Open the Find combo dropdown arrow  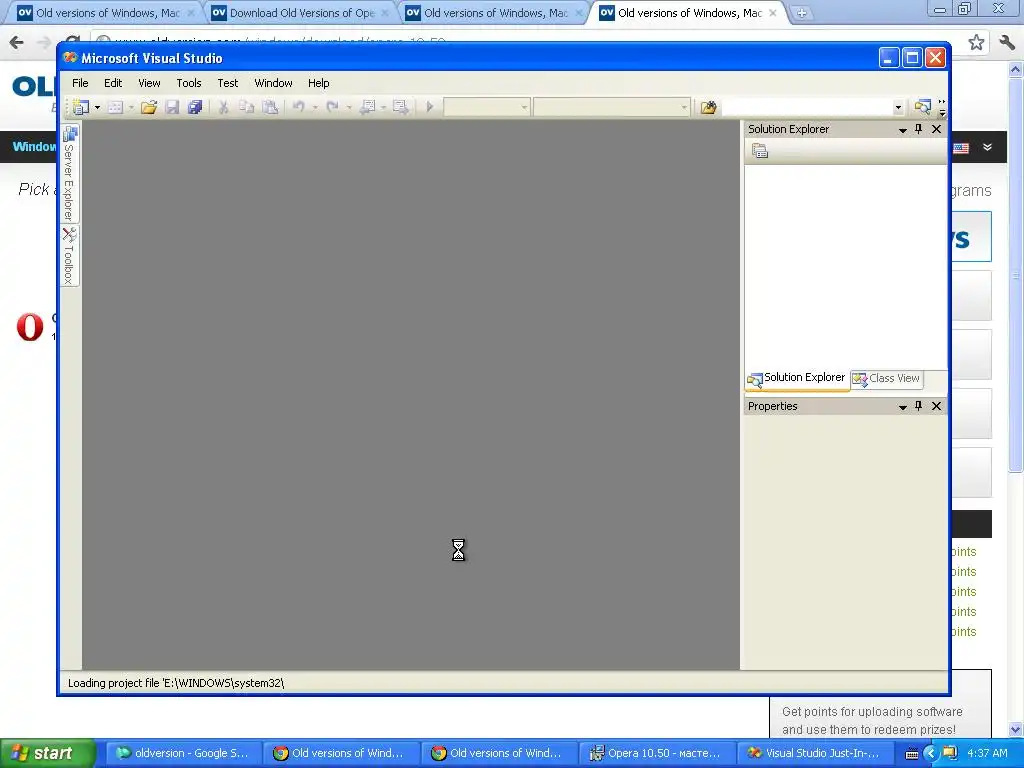[x=898, y=107]
